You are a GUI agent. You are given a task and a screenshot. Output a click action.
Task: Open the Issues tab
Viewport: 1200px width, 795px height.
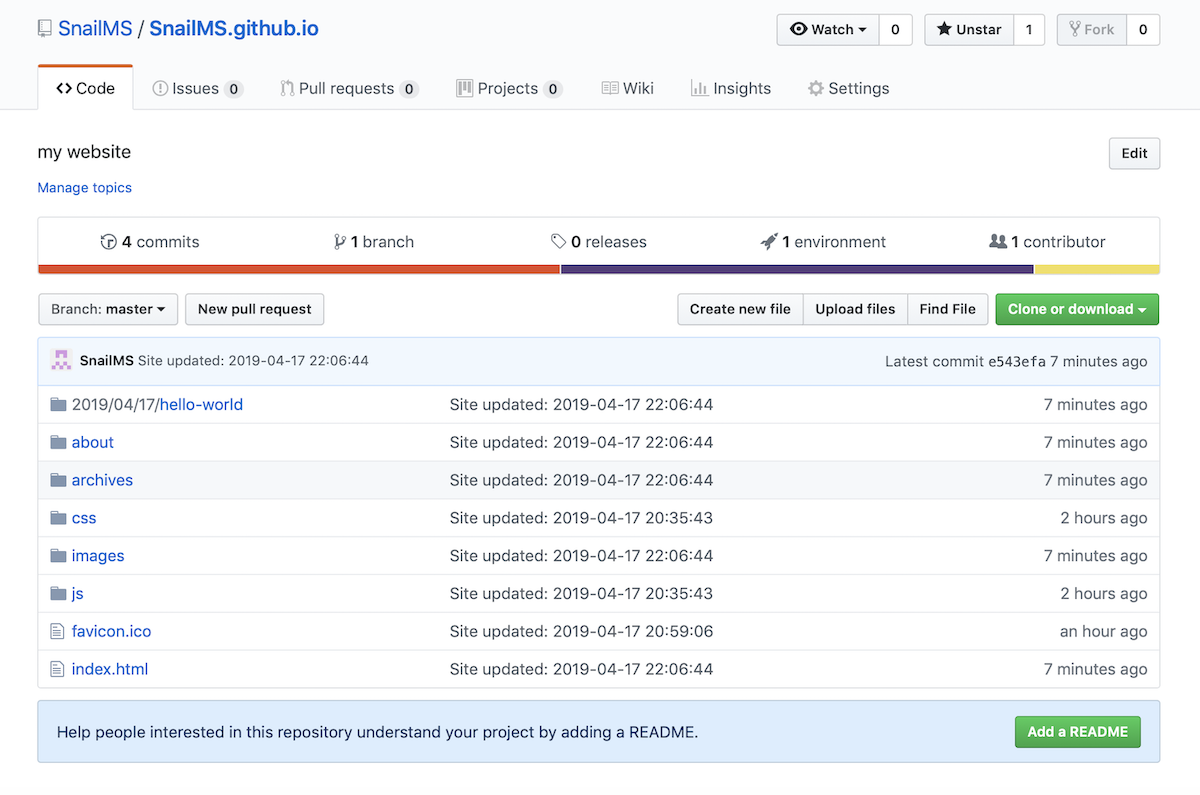pyautogui.click(x=197, y=88)
